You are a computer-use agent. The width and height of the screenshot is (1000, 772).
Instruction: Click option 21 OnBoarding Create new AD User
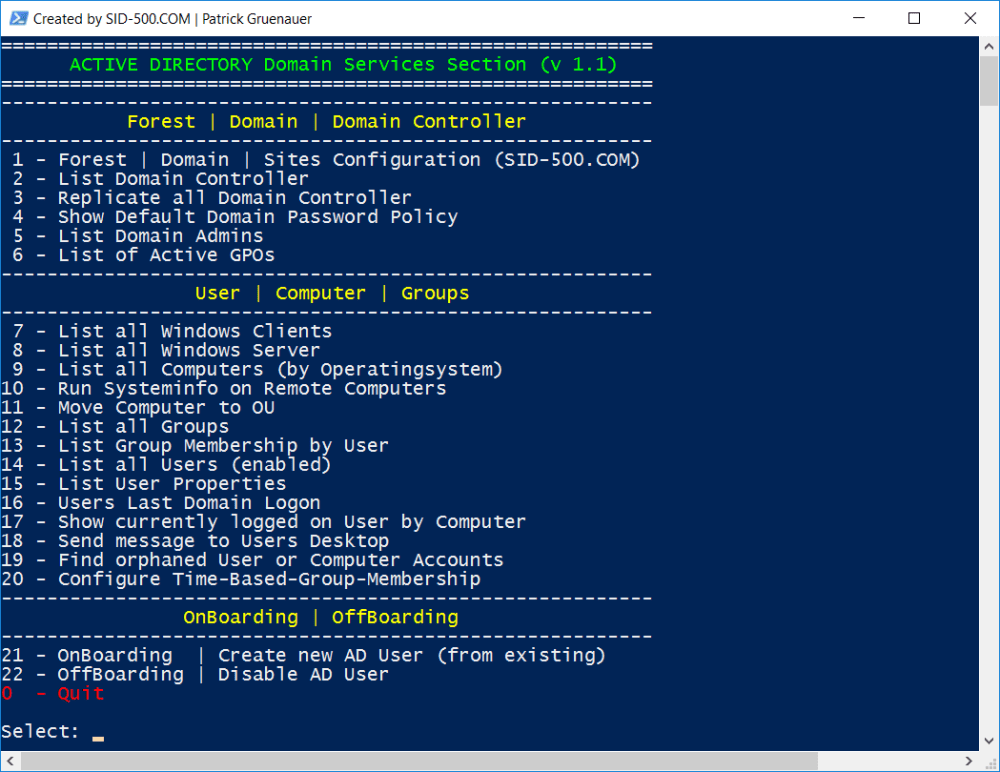click(303, 656)
